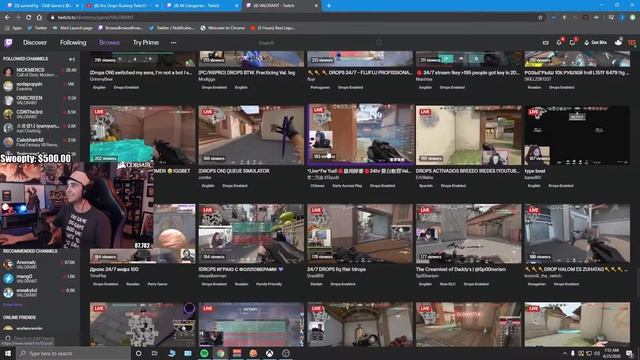This screenshot has width=640, height=360.
Task: Click the Twitch search magnifier icon
Action: [379, 42]
